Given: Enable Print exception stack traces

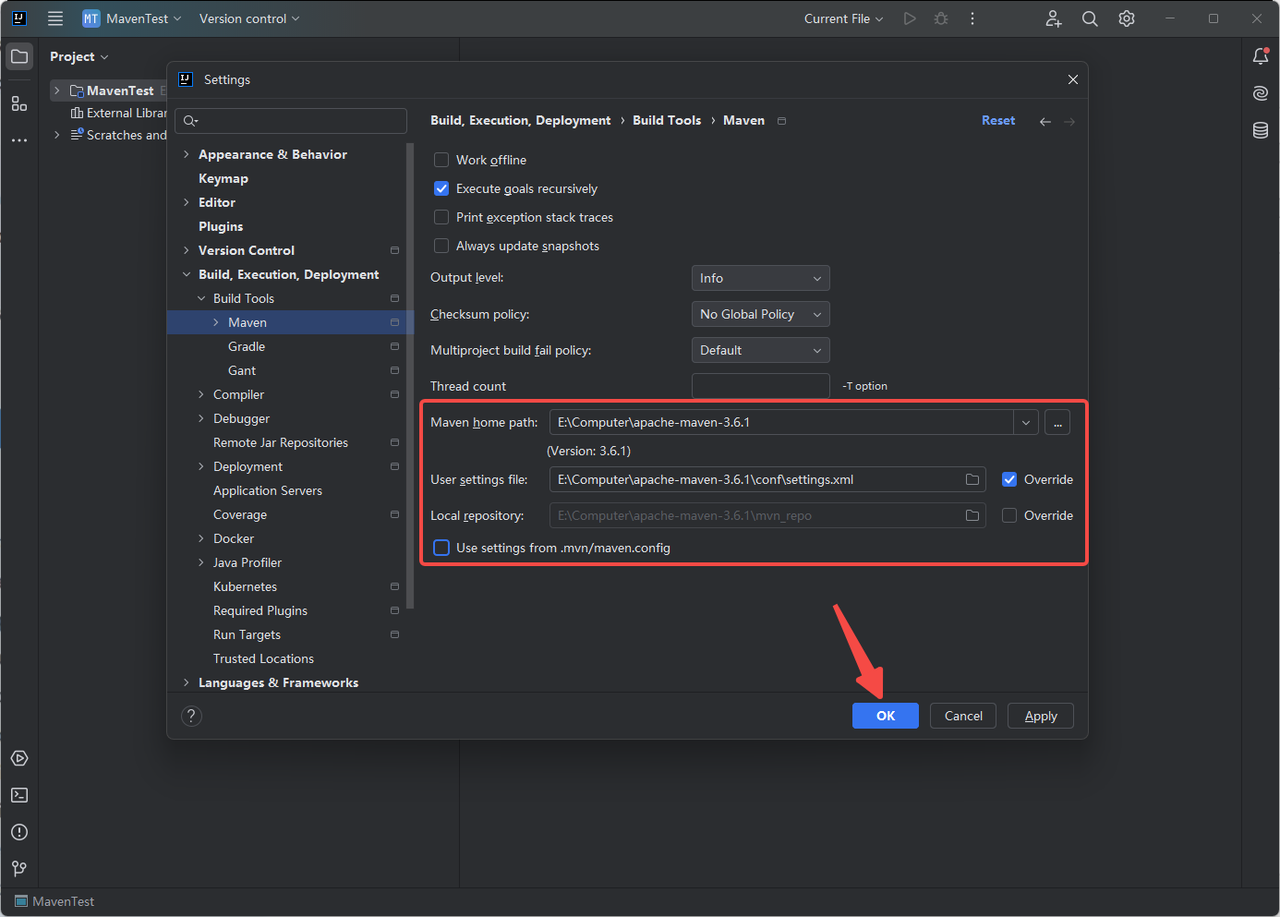Looking at the screenshot, I should (x=441, y=217).
